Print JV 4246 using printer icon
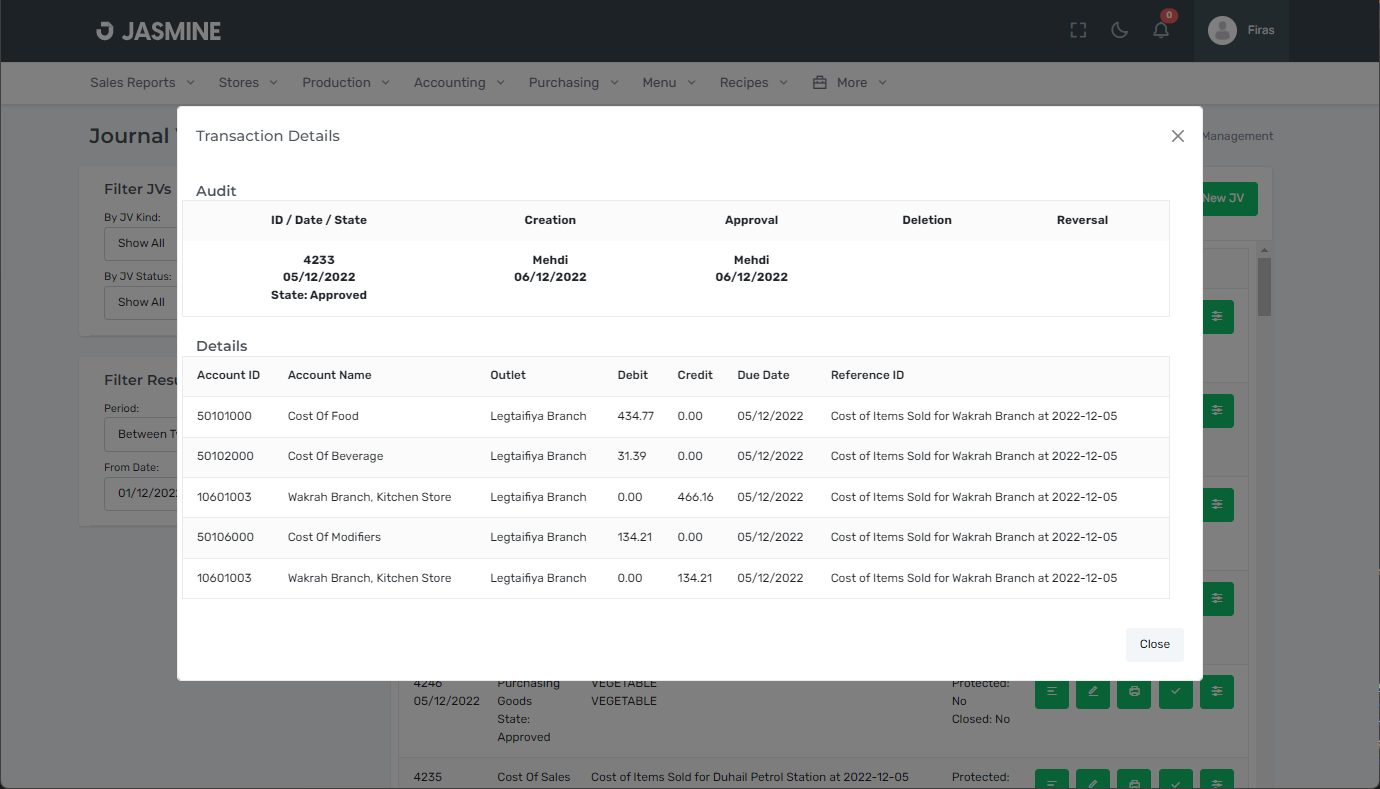 (x=1134, y=691)
